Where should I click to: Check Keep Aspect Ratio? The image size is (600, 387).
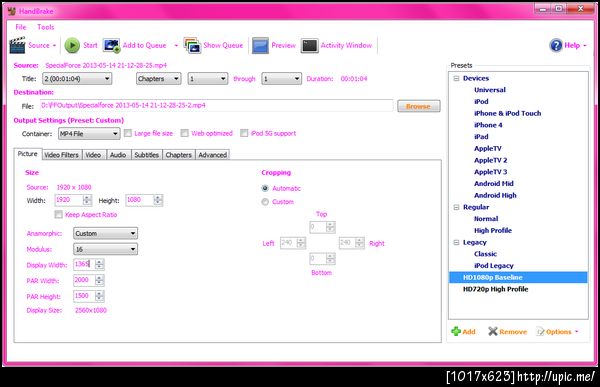(59, 214)
